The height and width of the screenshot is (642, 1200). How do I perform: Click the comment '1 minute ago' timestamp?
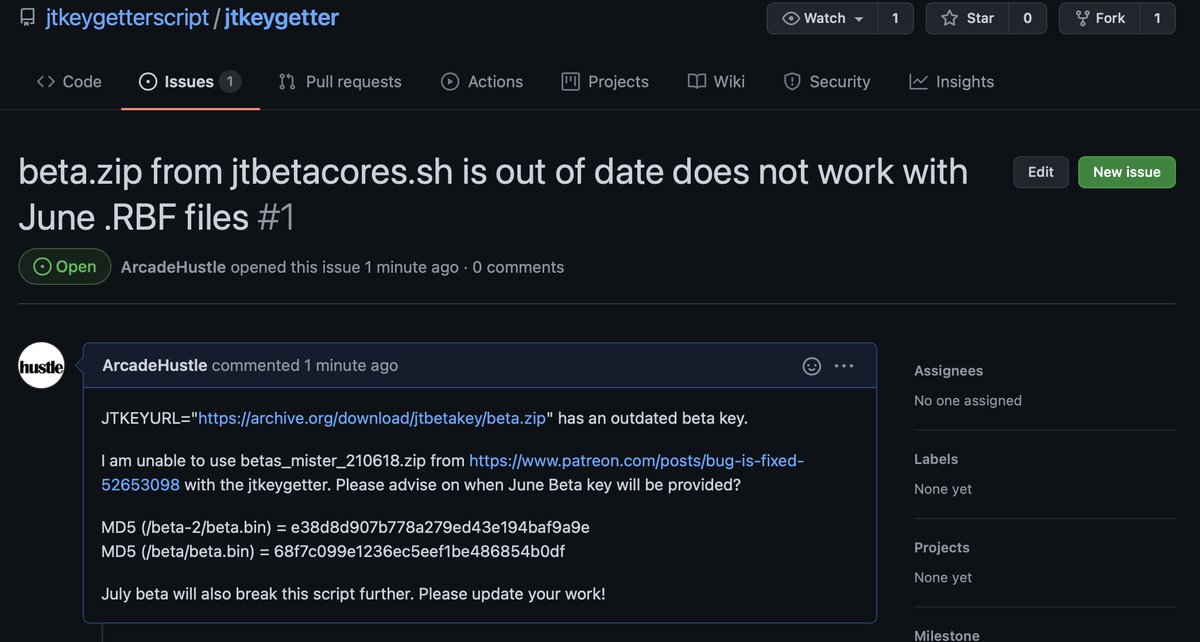[351, 365]
